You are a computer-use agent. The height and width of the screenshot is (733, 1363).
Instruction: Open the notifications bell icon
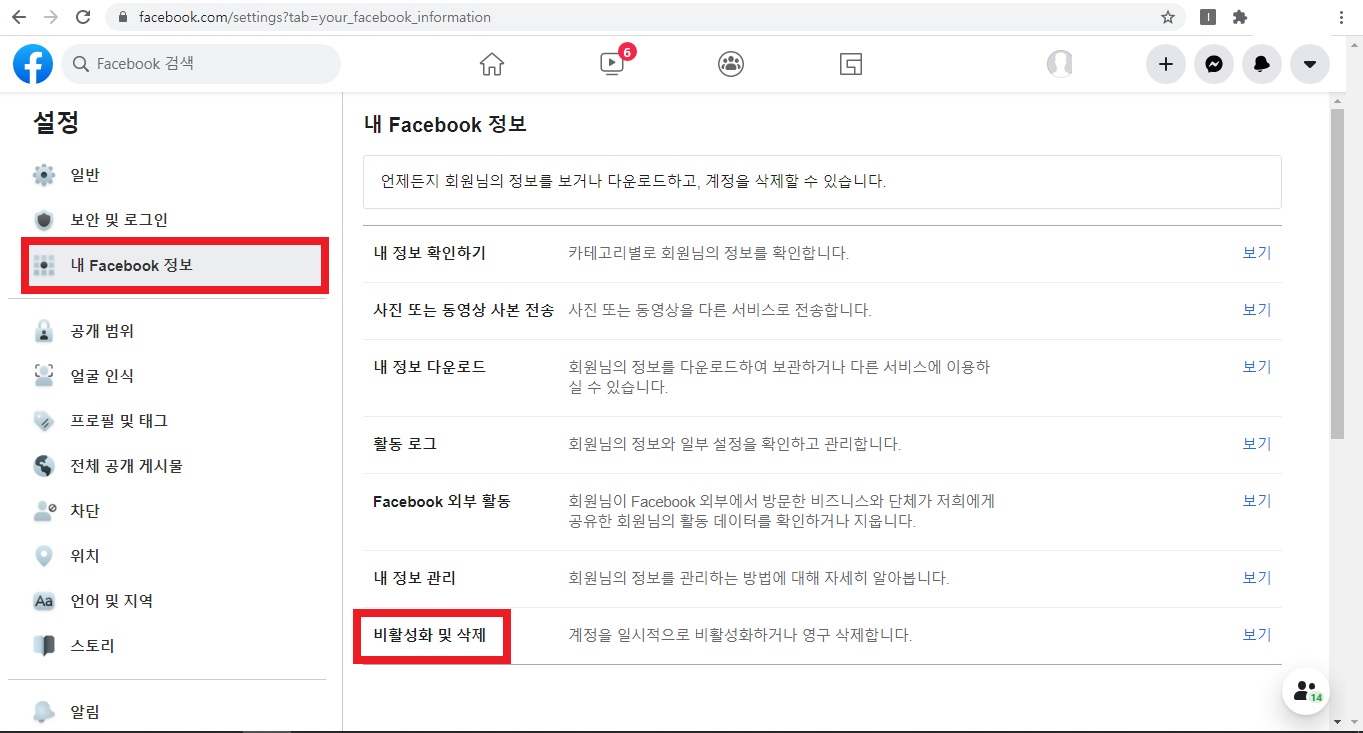(1262, 64)
